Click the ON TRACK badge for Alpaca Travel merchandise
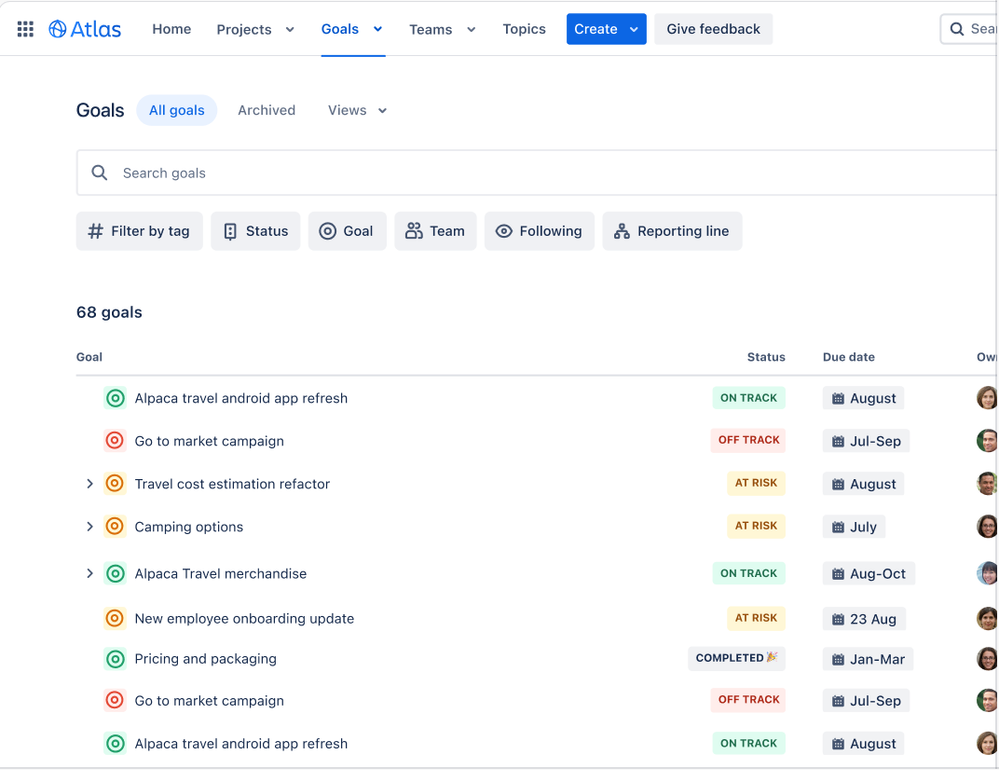This screenshot has width=999, height=770. pos(749,573)
